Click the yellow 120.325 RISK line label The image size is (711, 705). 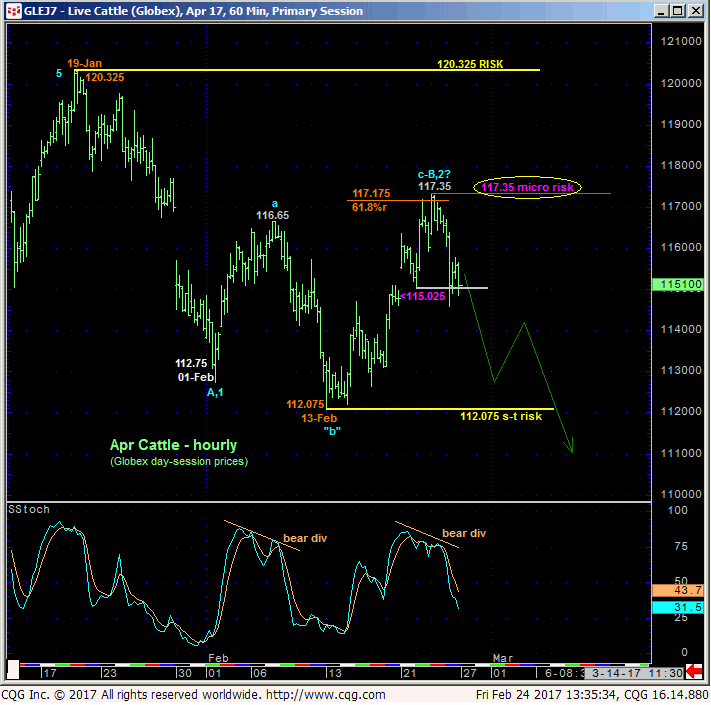469,63
